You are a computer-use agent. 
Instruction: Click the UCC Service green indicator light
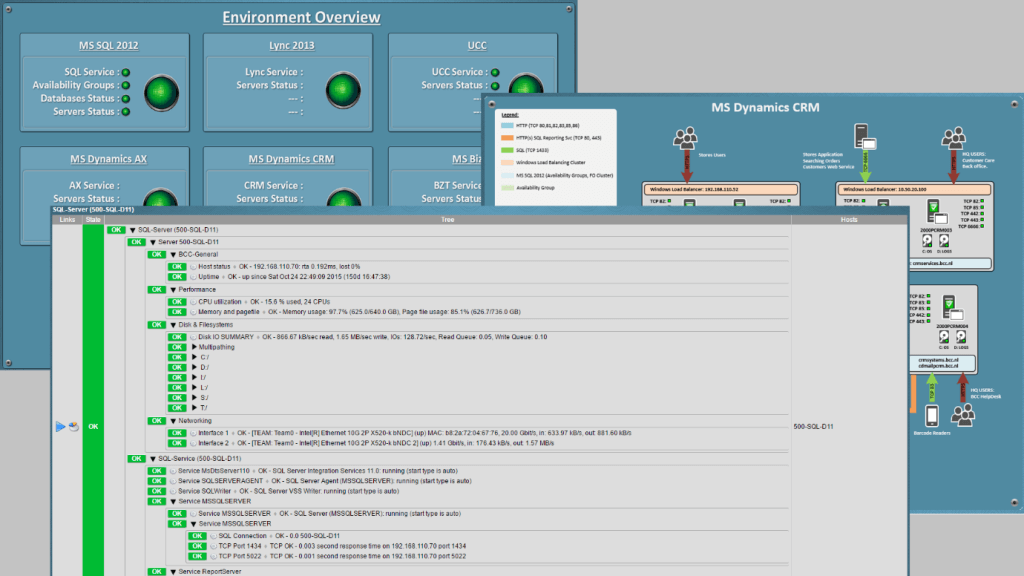(x=495, y=72)
